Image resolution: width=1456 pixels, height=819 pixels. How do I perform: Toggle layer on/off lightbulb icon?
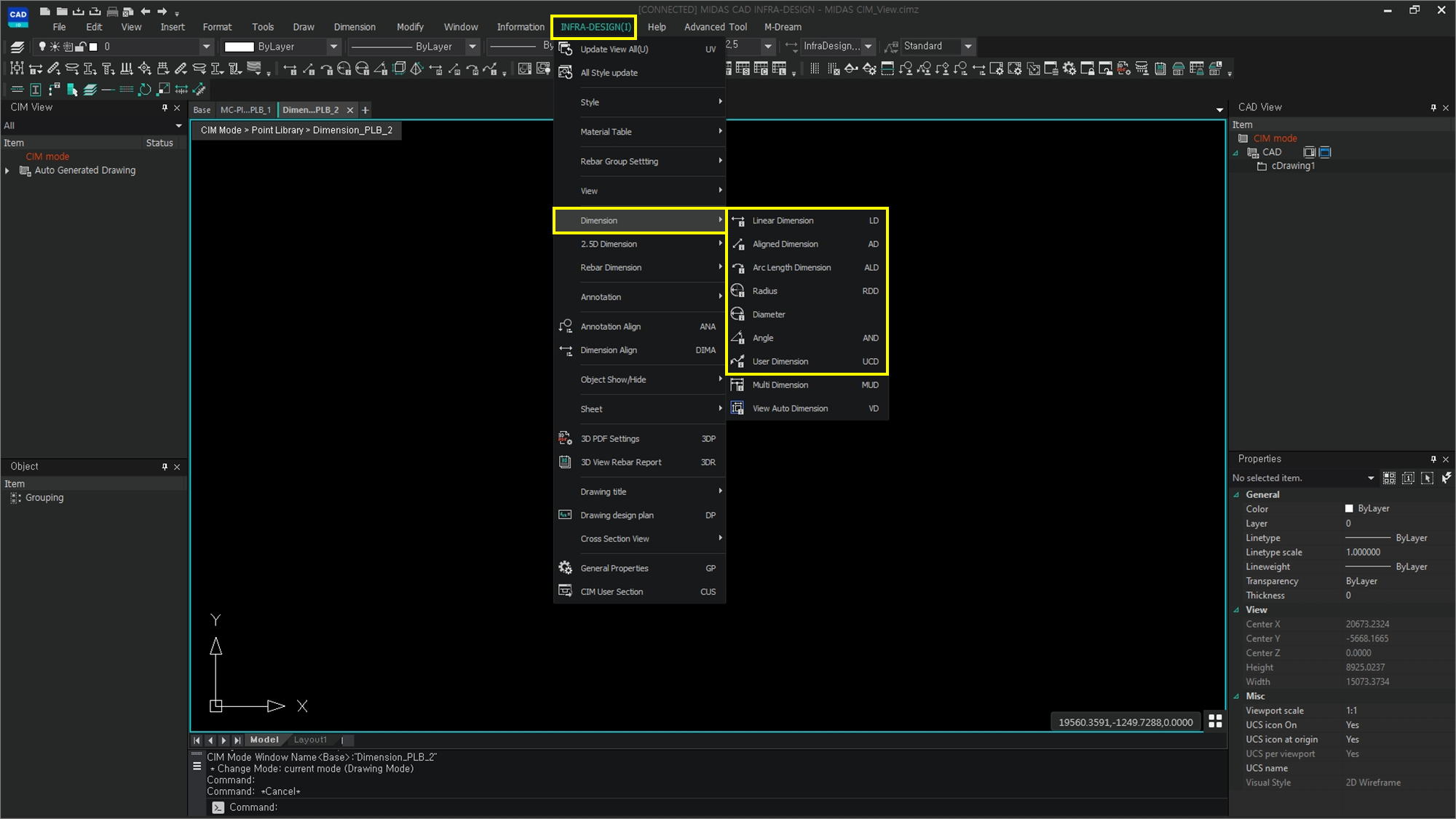point(42,47)
